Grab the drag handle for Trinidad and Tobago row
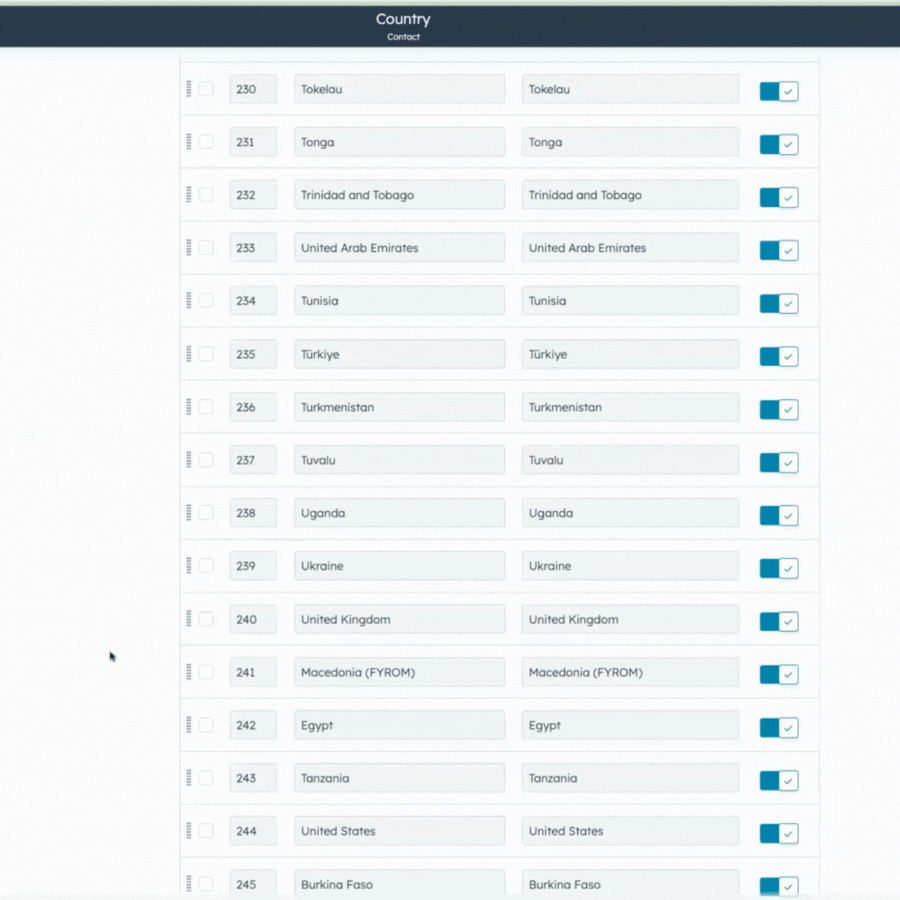Viewport: 900px width, 900px height. pos(189,195)
